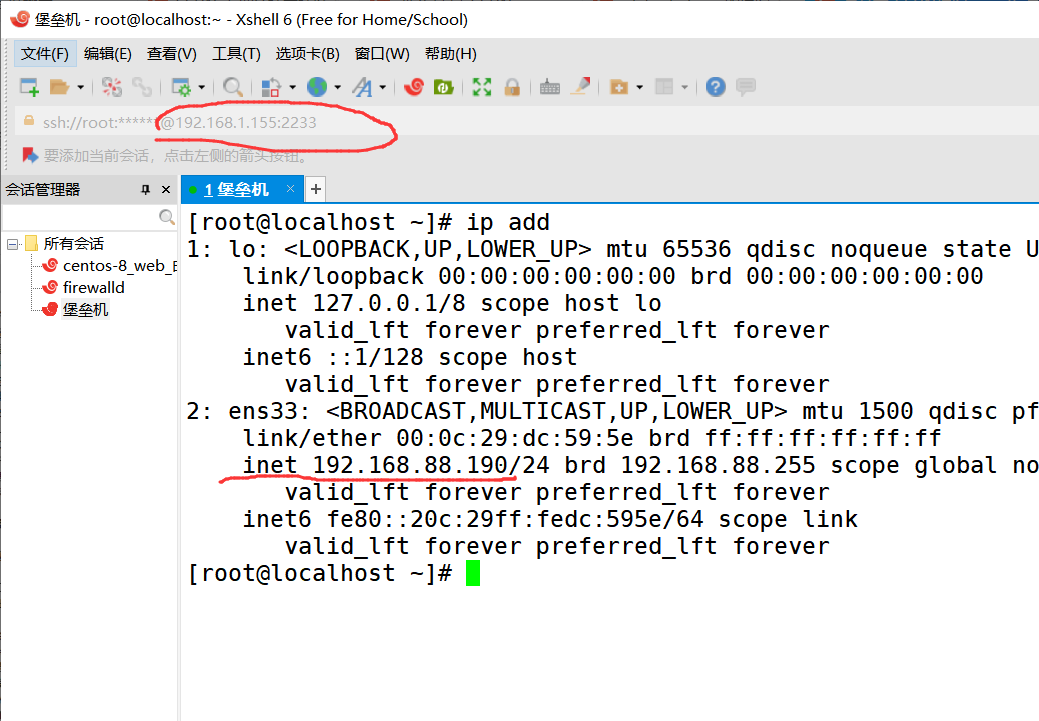Click the lock icon in address bar
1039x721 pixels.
[28, 121]
